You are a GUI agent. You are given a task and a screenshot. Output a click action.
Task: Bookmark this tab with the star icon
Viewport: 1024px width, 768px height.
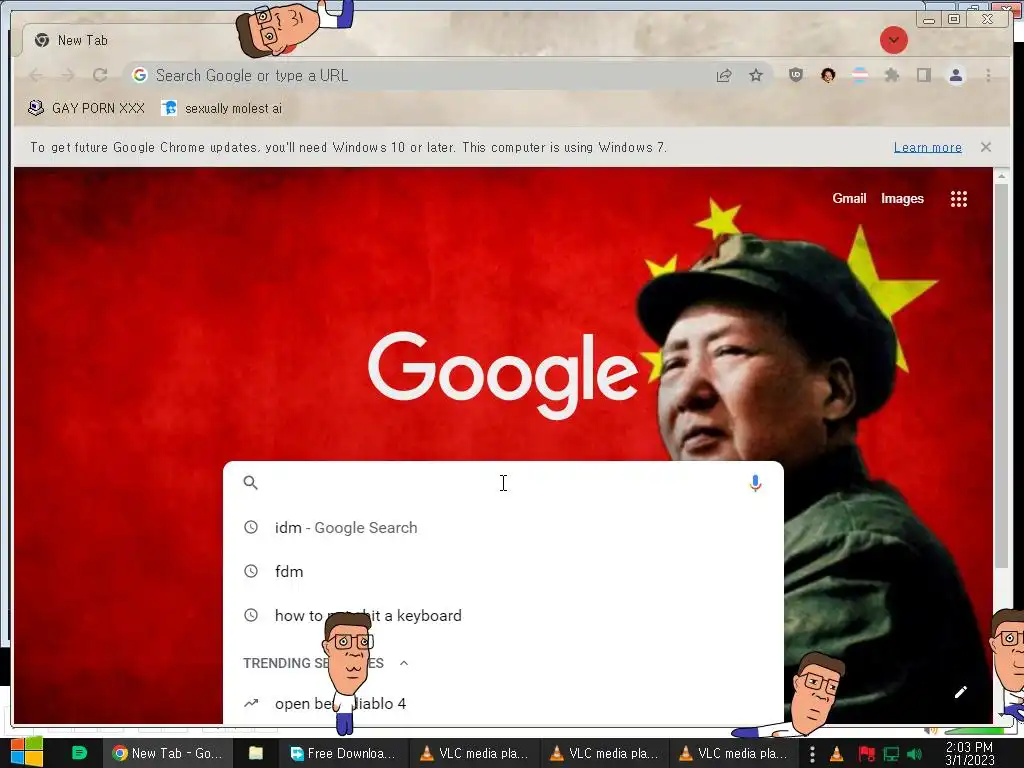tap(756, 76)
